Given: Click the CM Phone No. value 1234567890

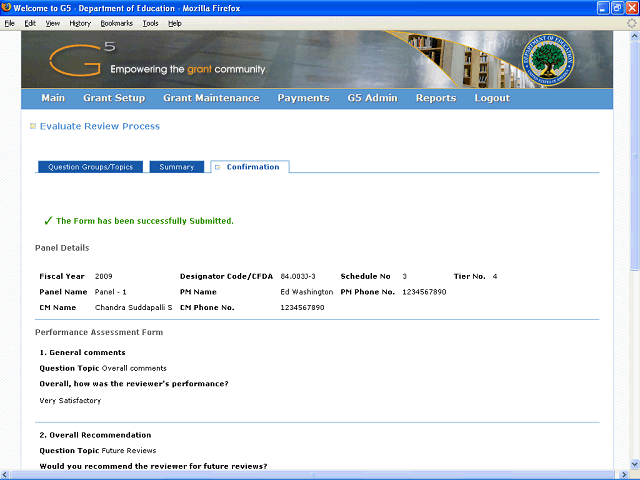Looking at the screenshot, I should pos(302,307).
